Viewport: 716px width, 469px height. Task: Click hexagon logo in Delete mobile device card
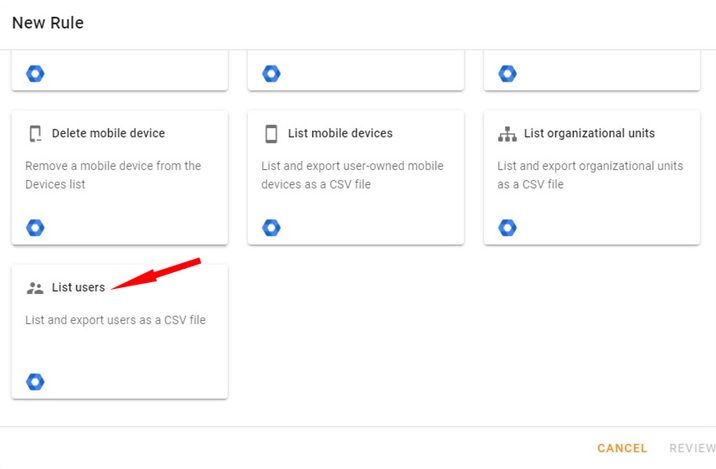(x=35, y=227)
